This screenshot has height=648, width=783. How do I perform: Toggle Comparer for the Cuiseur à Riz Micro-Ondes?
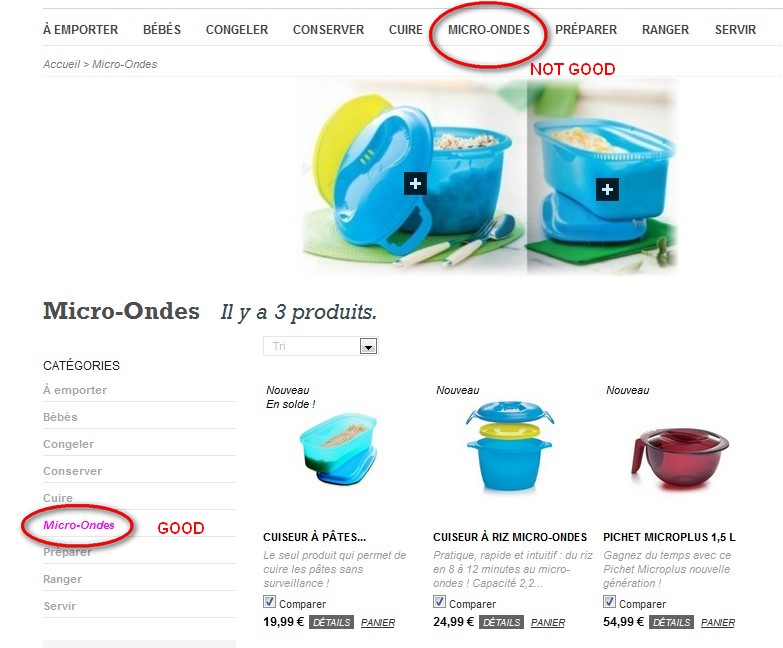point(439,602)
